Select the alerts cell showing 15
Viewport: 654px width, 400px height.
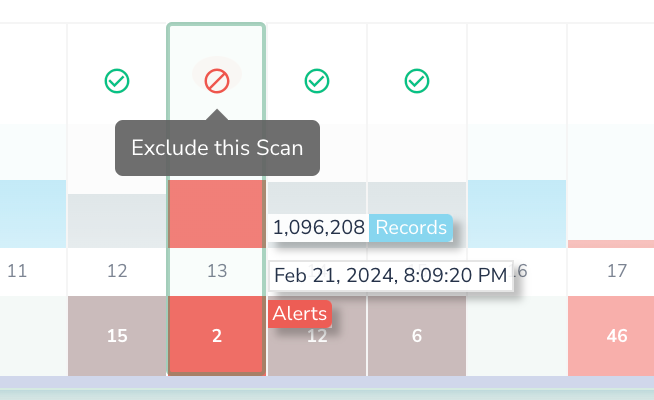tap(117, 336)
